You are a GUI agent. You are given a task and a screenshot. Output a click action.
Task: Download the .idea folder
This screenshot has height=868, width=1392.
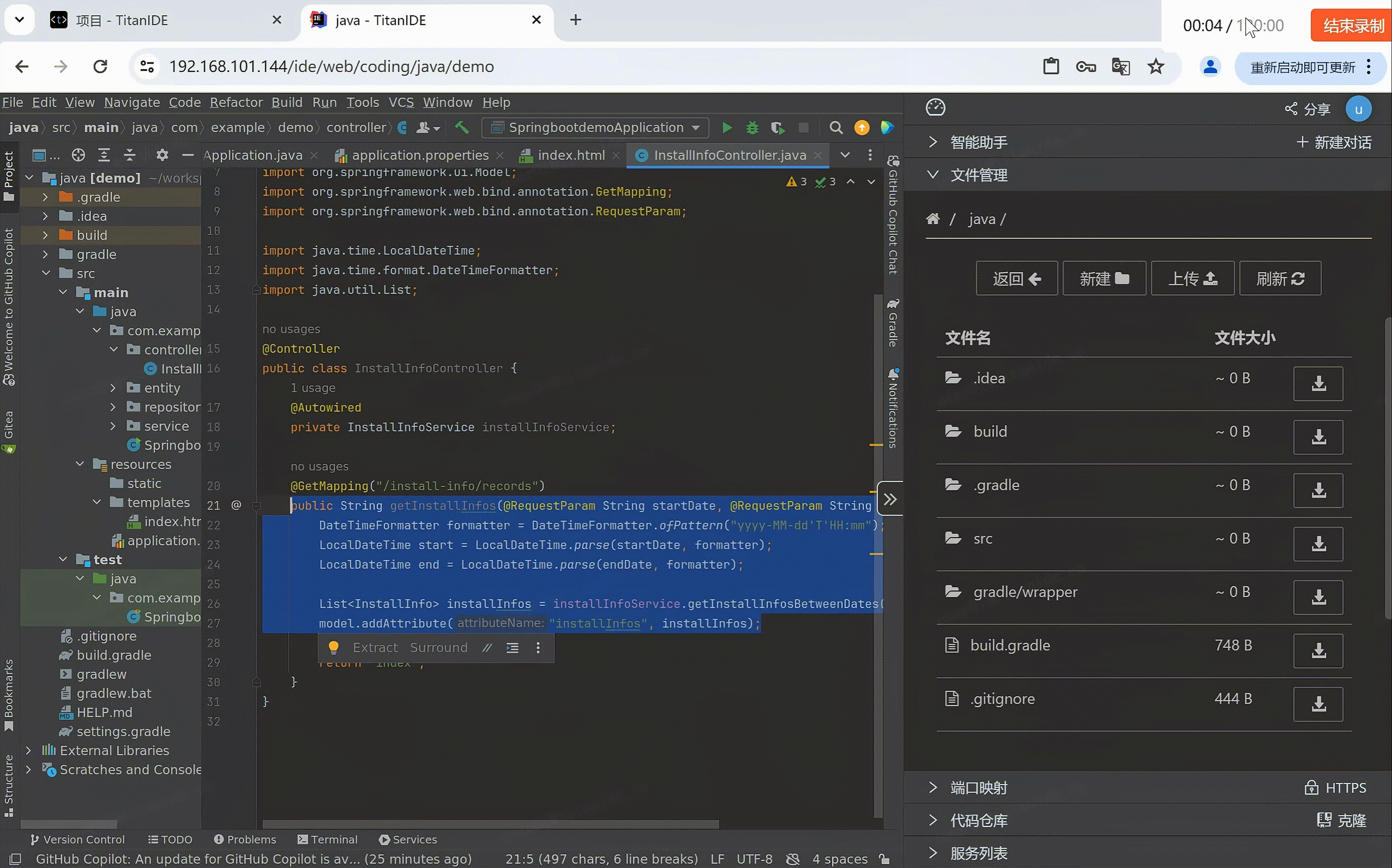tap(1318, 383)
